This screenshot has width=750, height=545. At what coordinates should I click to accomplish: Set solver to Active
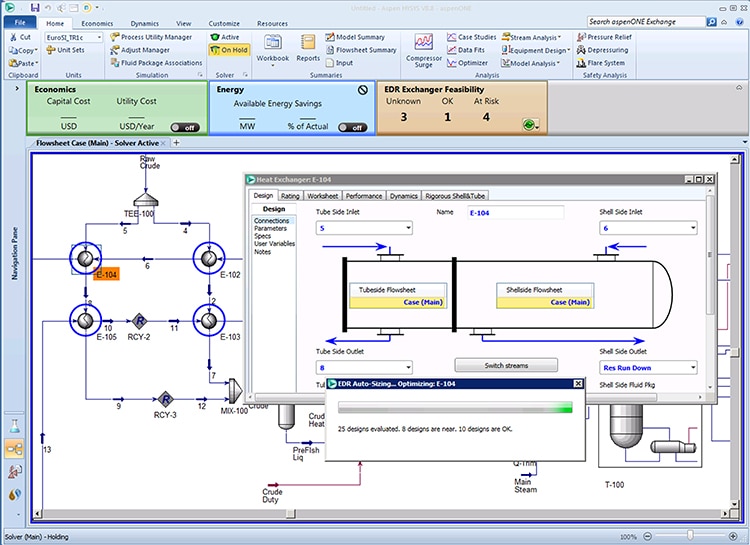tap(225, 37)
